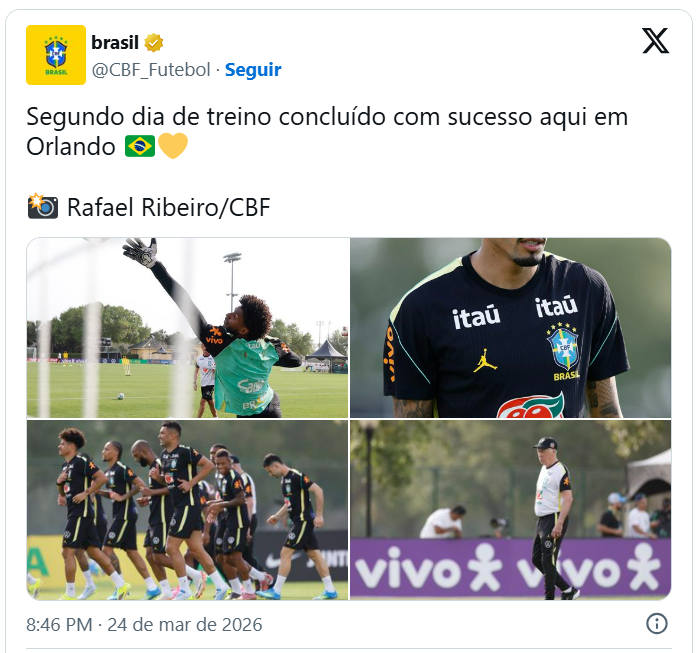Open the Itaú training shirt photo
Screen dimensions: 699x653
[x=510, y=328]
